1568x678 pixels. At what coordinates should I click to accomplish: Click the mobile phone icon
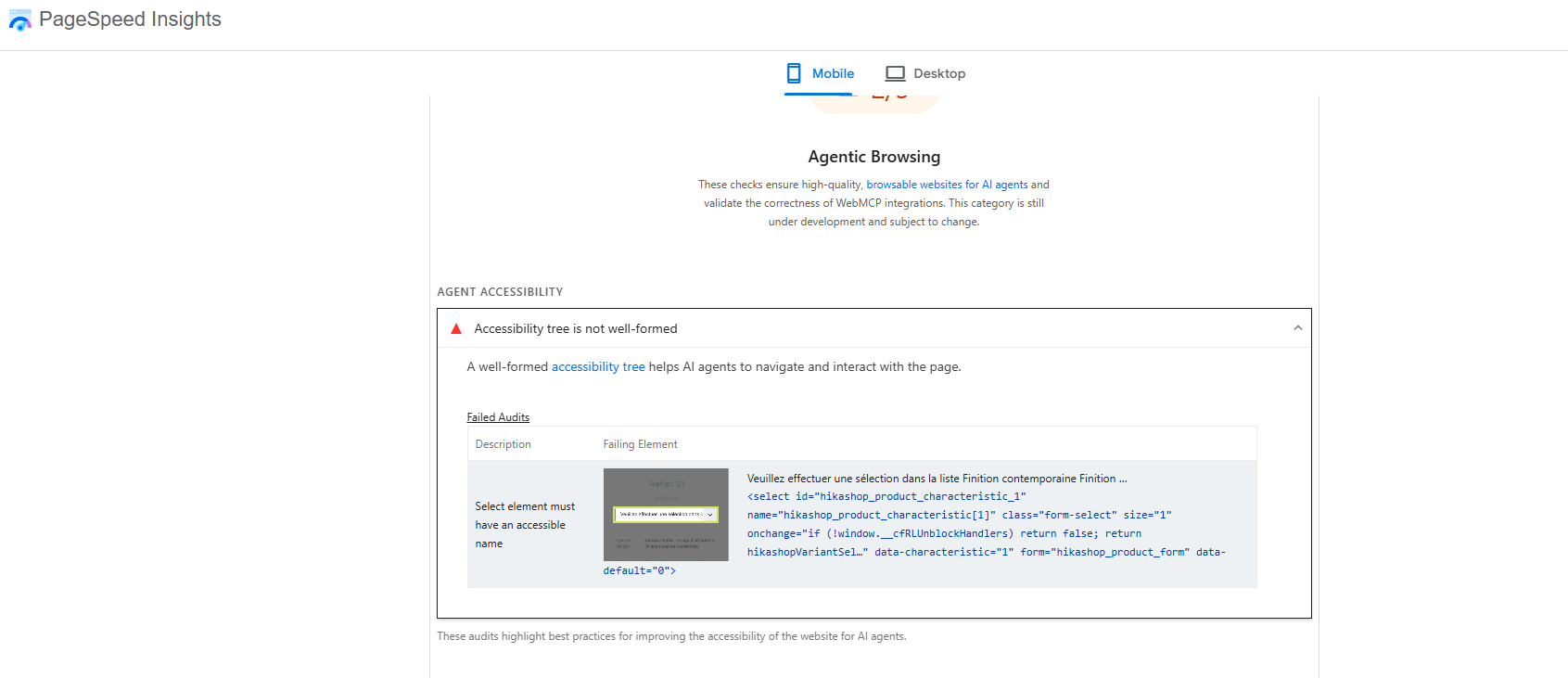(x=794, y=73)
